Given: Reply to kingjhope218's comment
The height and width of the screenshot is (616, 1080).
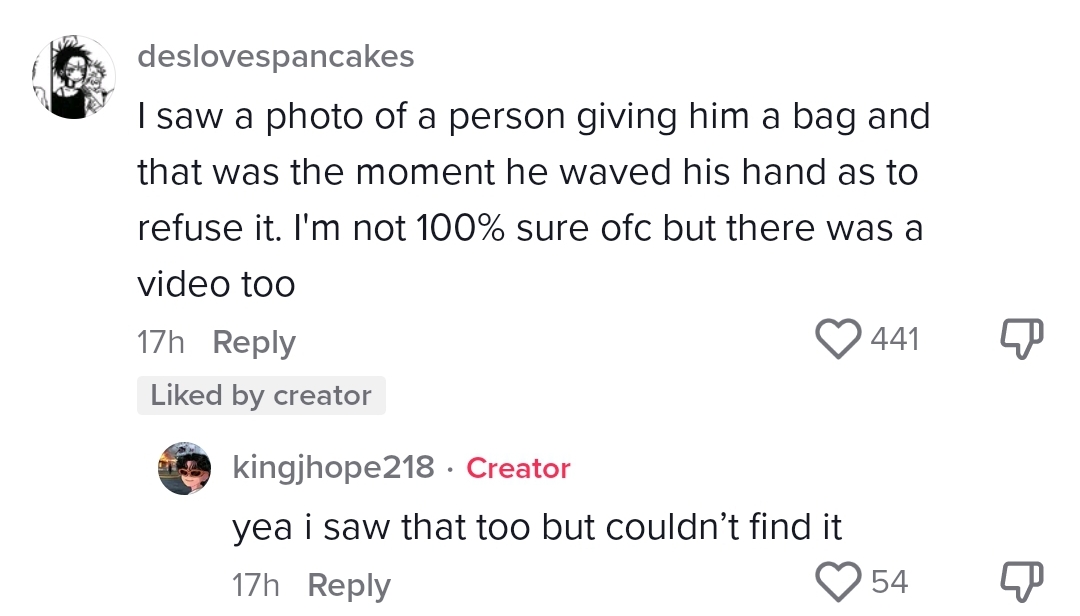Looking at the screenshot, I should (x=348, y=585).
